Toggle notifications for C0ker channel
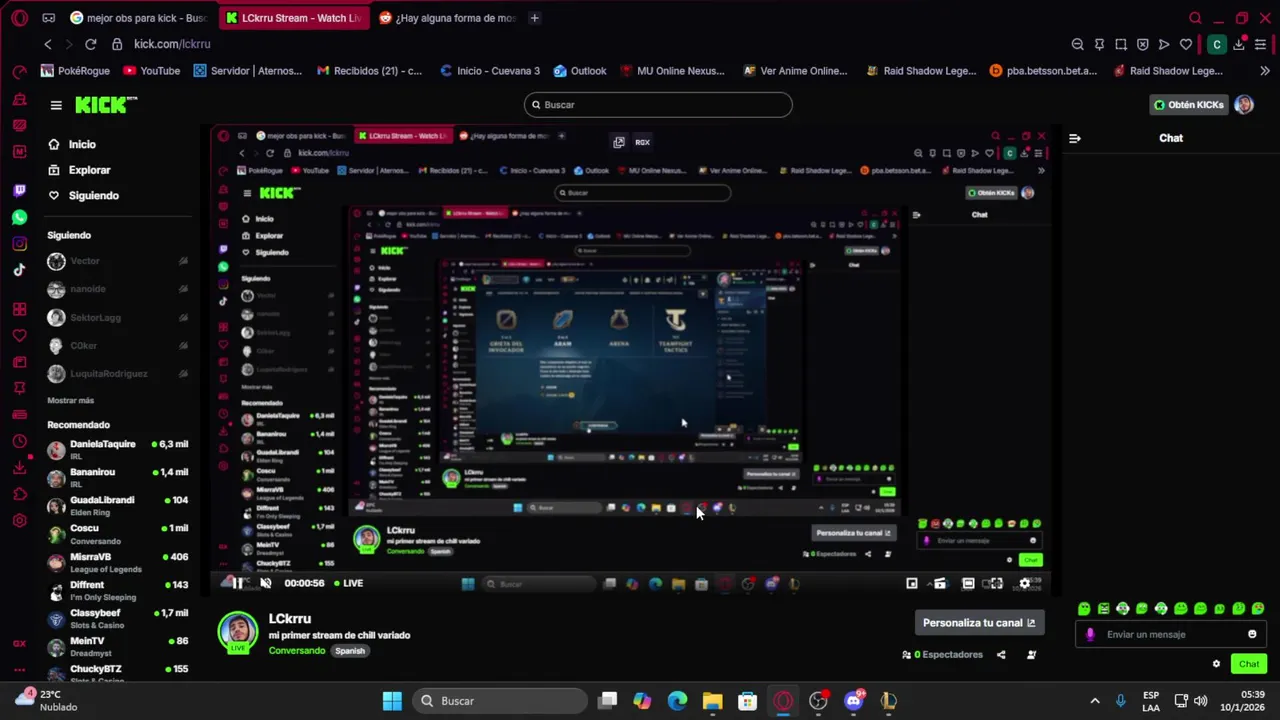Viewport: 1280px width, 720px height. coord(183,345)
